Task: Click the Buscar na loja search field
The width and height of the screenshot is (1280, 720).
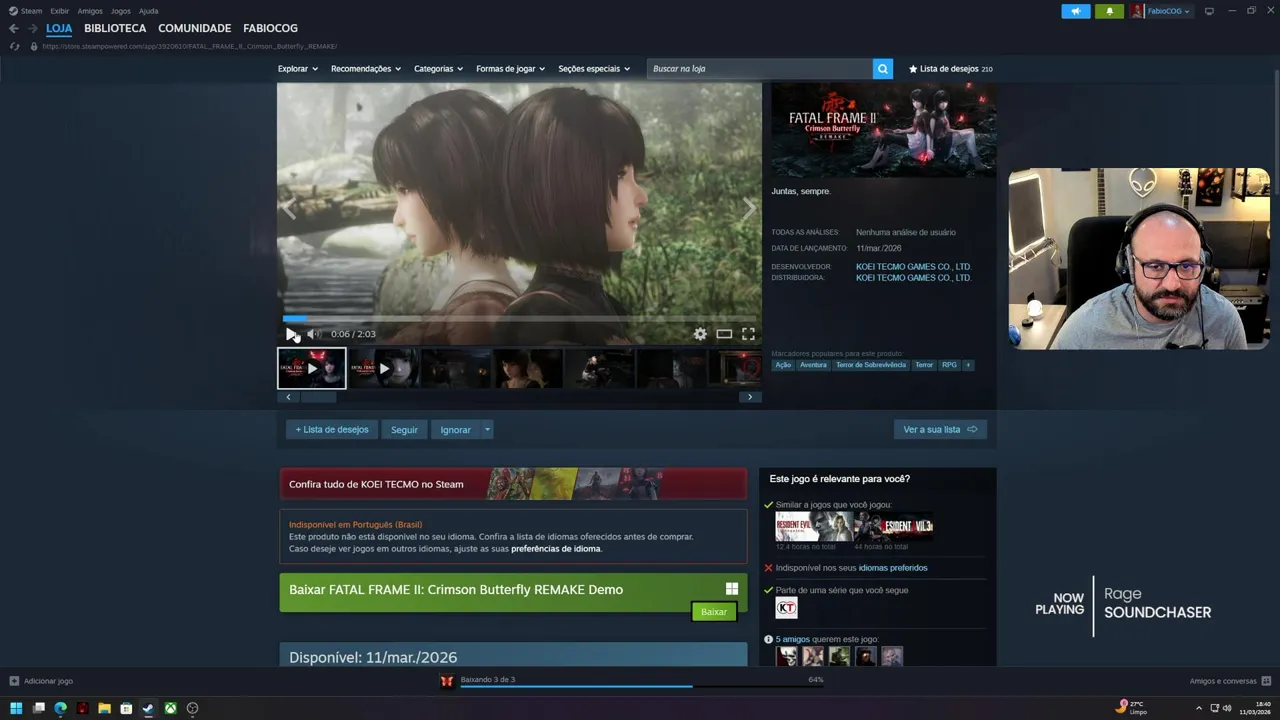Action: 760,69
